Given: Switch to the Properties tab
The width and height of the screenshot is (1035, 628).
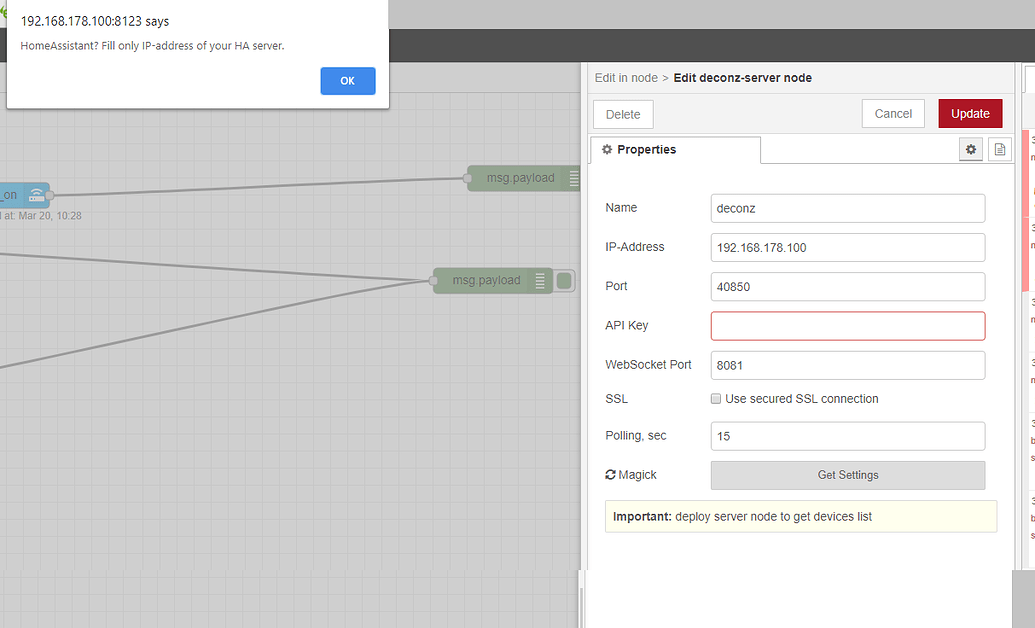Looking at the screenshot, I should click(x=675, y=150).
